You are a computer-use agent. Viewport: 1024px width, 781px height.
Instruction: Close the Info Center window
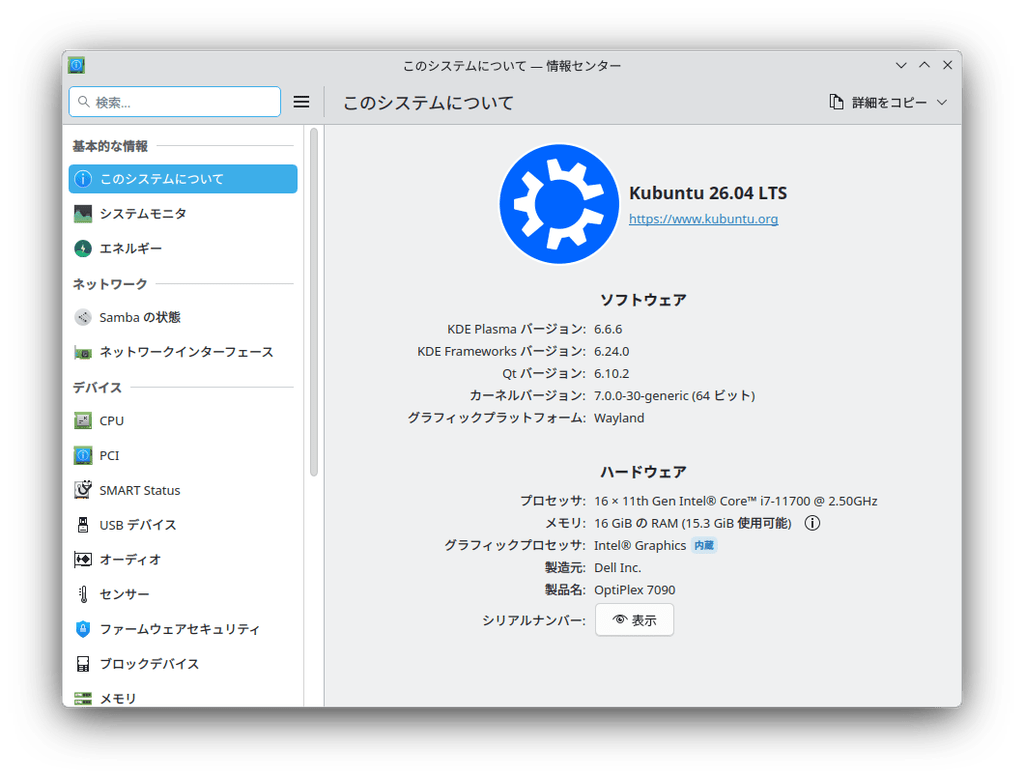tap(948, 65)
